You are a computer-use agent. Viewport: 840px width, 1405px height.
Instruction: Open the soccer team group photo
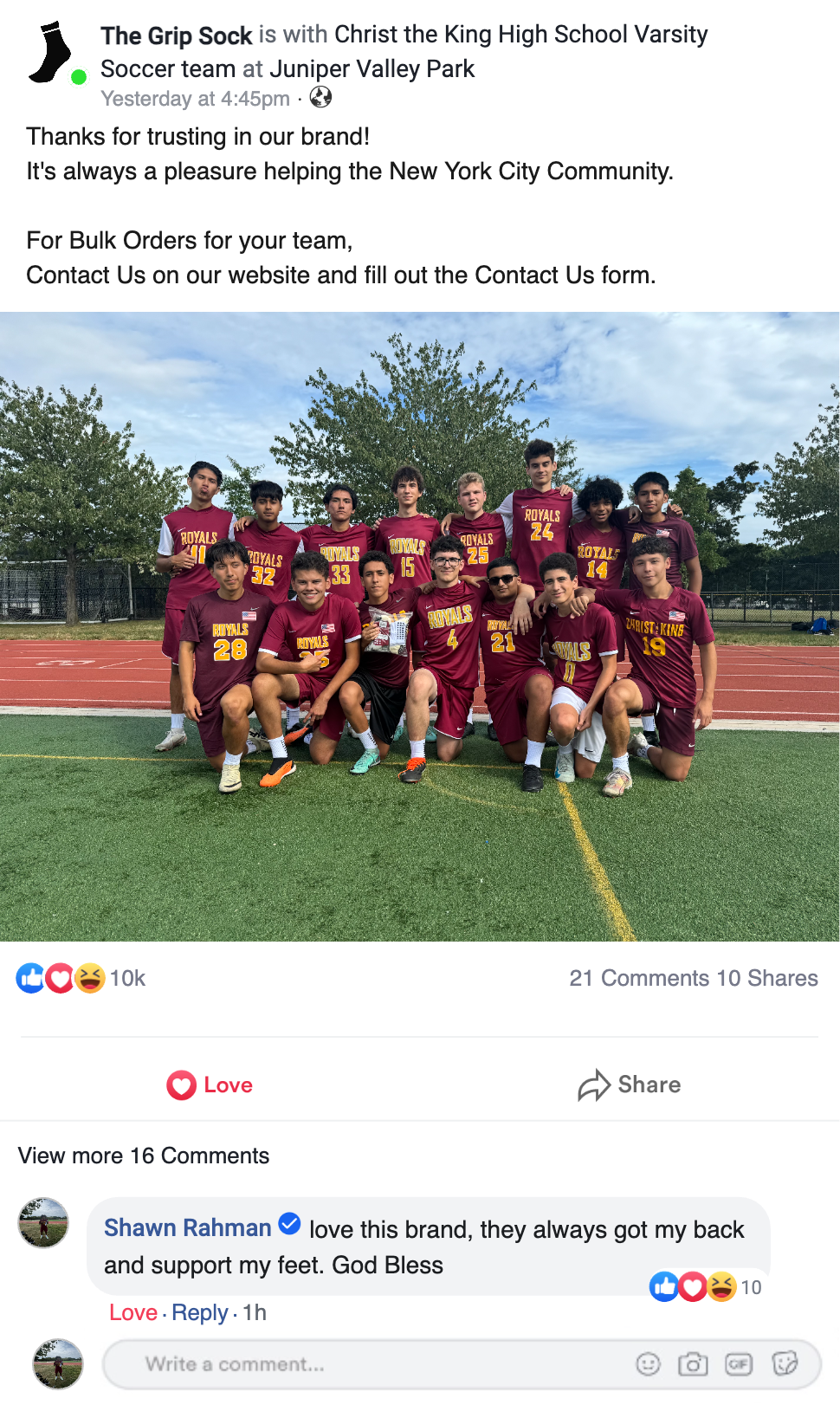[420, 626]
